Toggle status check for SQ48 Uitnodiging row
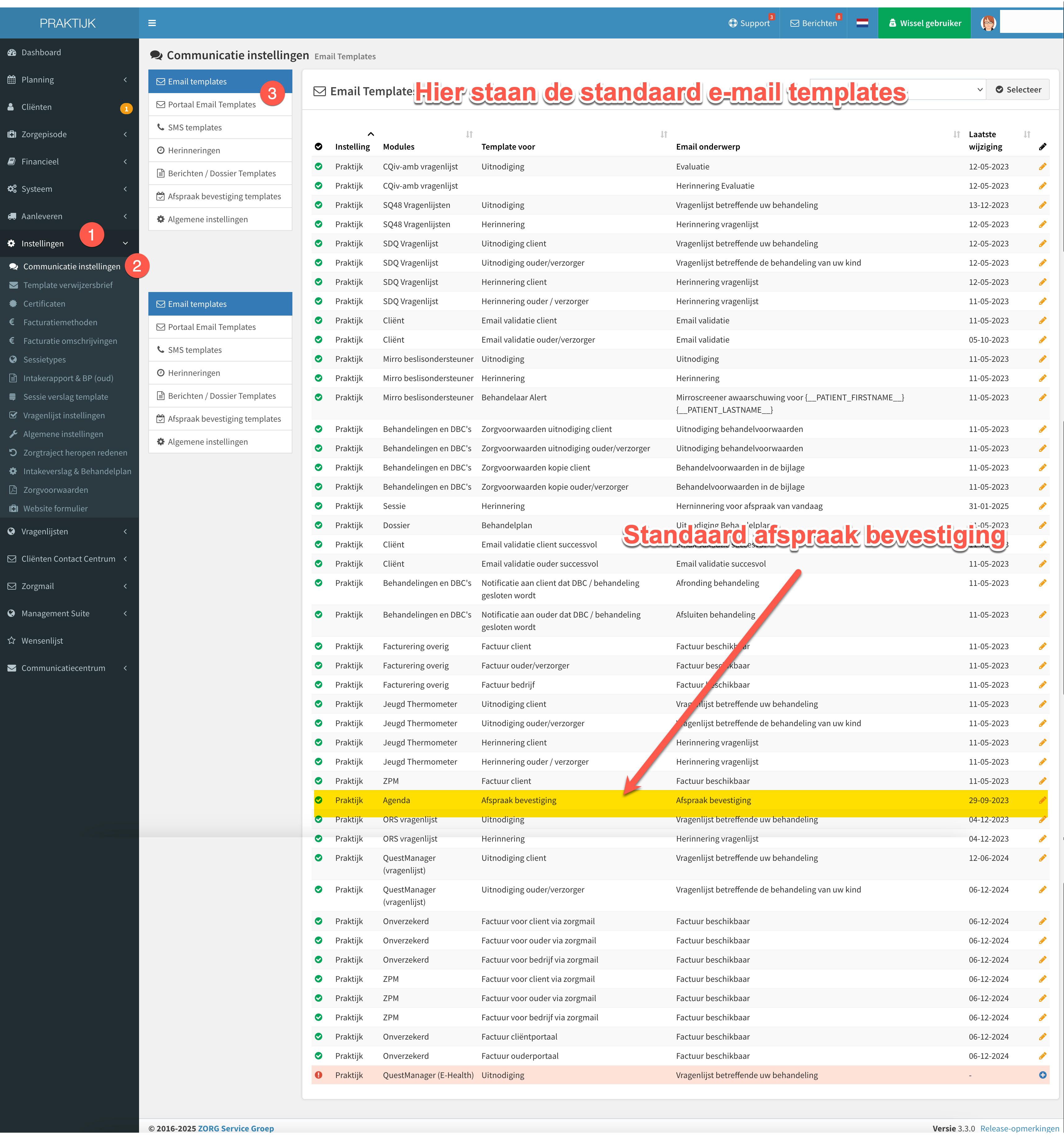Screen dimensions: 1064x1137 point(319,205)
